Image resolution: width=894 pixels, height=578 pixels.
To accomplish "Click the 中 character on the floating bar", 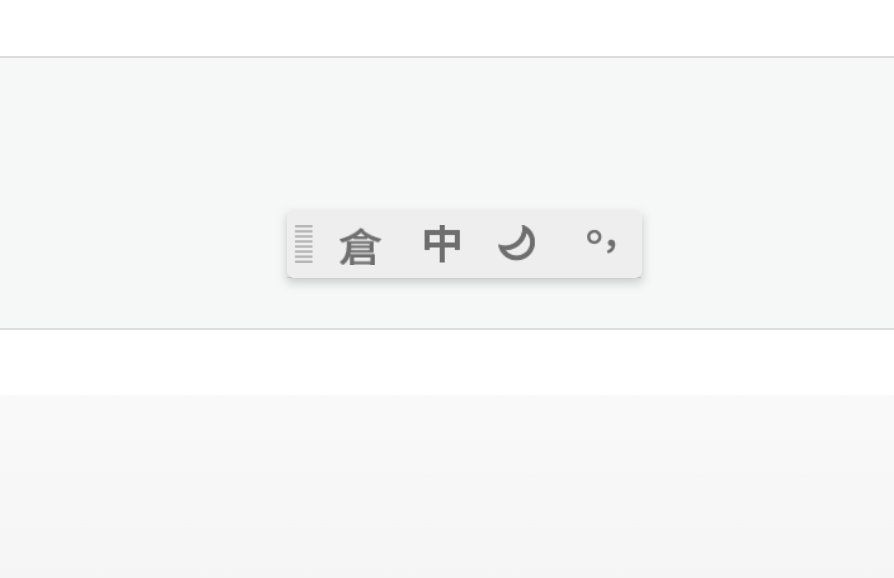I will (x=442, y=245).
